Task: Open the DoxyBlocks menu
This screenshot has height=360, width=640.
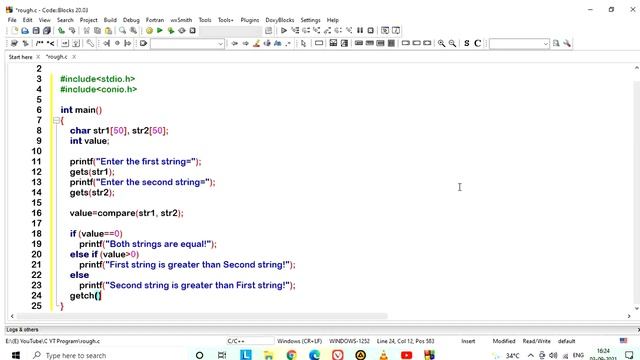Action: click(x=280, y=20)
